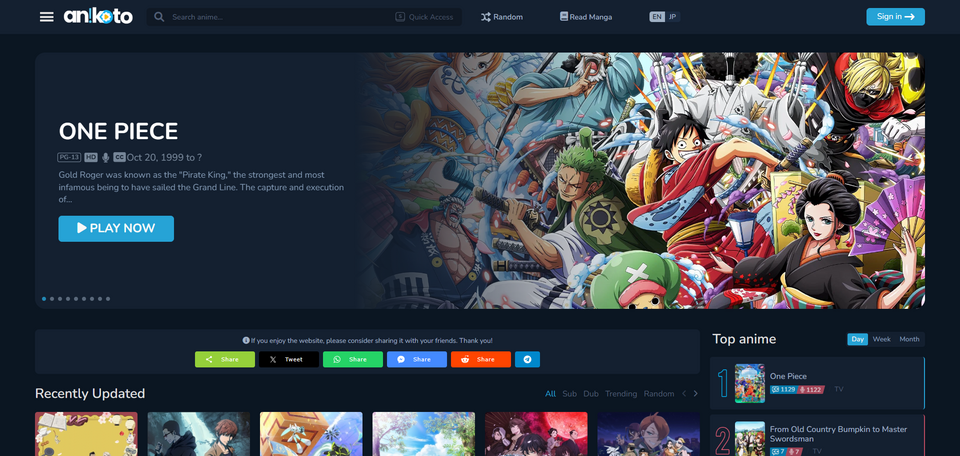Screen dimensions: 960x456
Task: Select the All tab in Recently Updated
Action: point(550,394)
